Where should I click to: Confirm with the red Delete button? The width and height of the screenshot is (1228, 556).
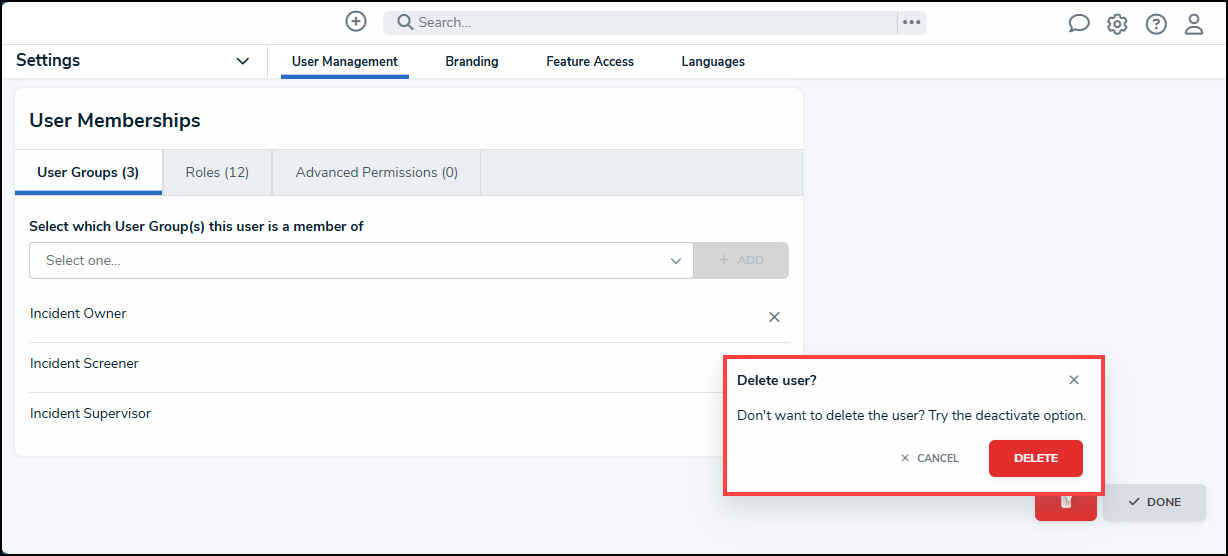click(x=1036, y=458)
